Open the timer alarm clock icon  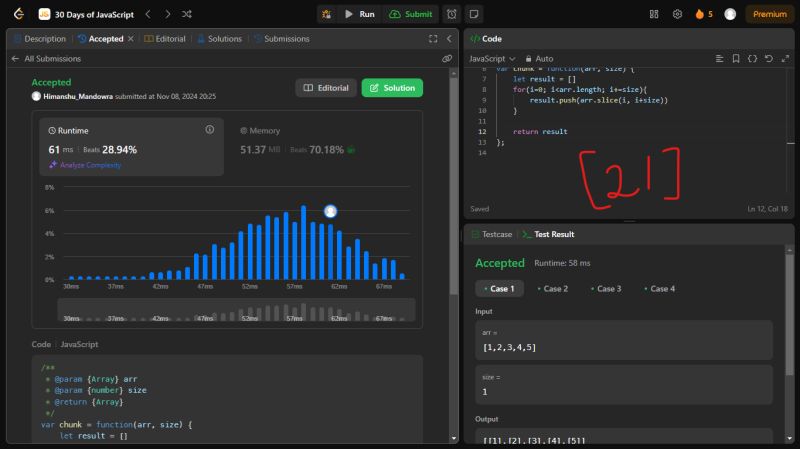[x=452, y=14]
